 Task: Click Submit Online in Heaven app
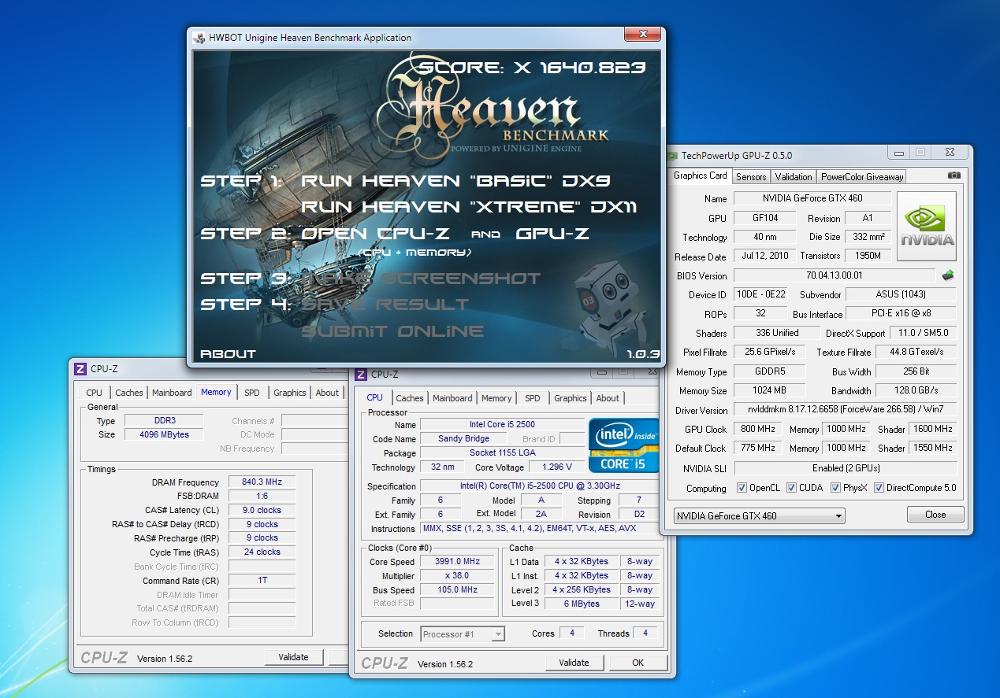(392, 331)
